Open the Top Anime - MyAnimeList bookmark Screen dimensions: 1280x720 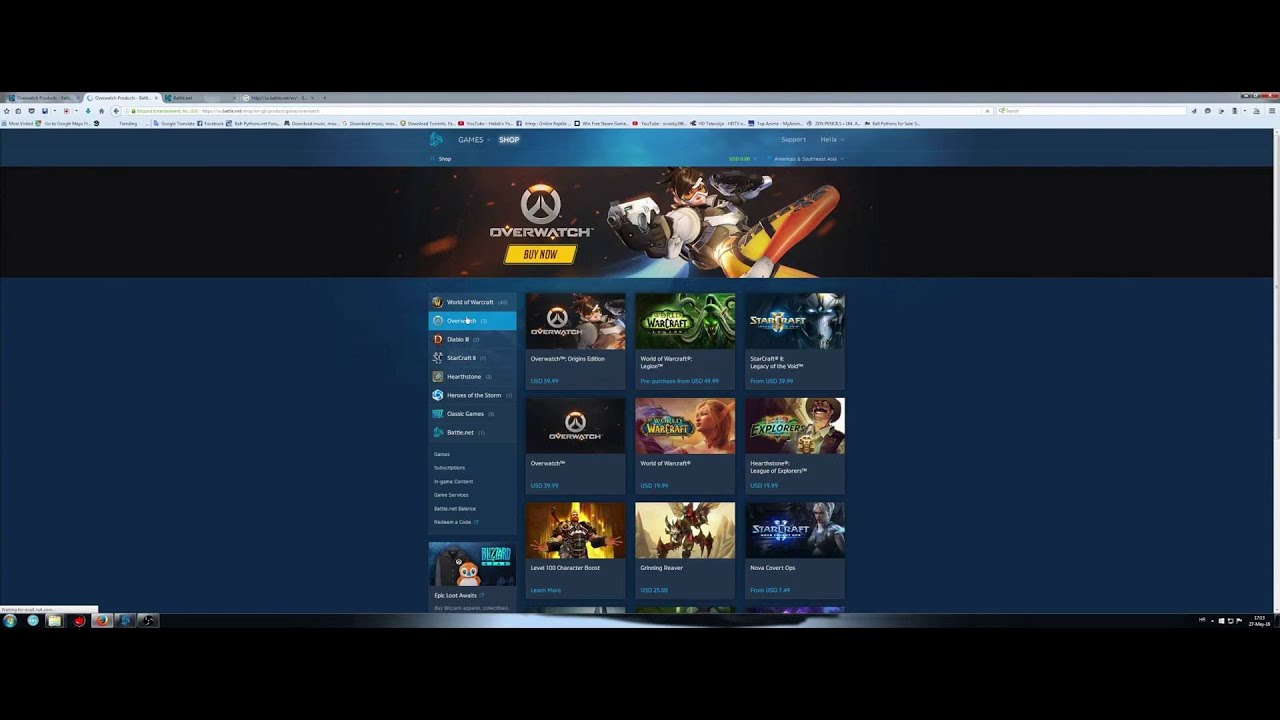776,124
